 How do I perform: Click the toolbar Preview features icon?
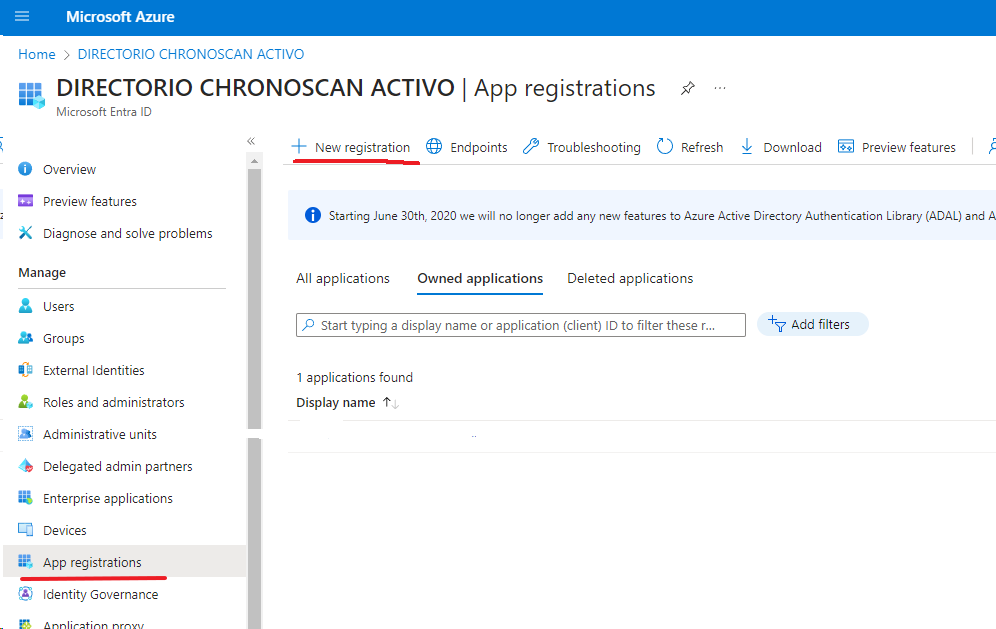(x=846, y=147)
